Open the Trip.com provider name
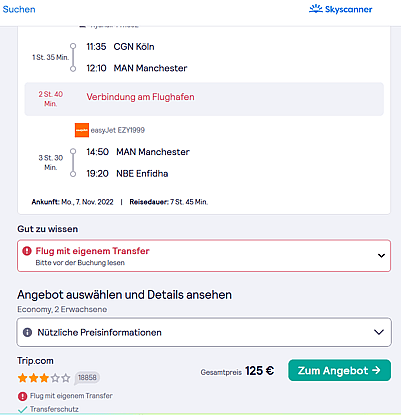This screenshot has height=415, width=401. 35,361
